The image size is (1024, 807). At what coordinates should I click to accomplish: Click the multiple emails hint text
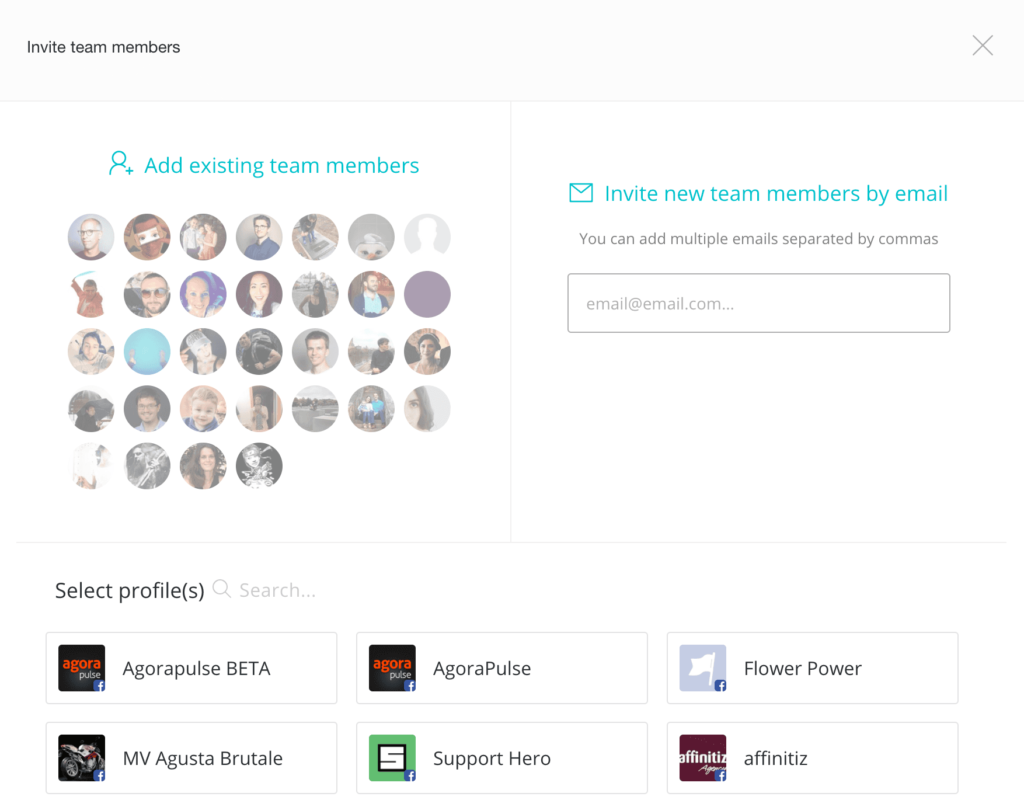[758, 239]
